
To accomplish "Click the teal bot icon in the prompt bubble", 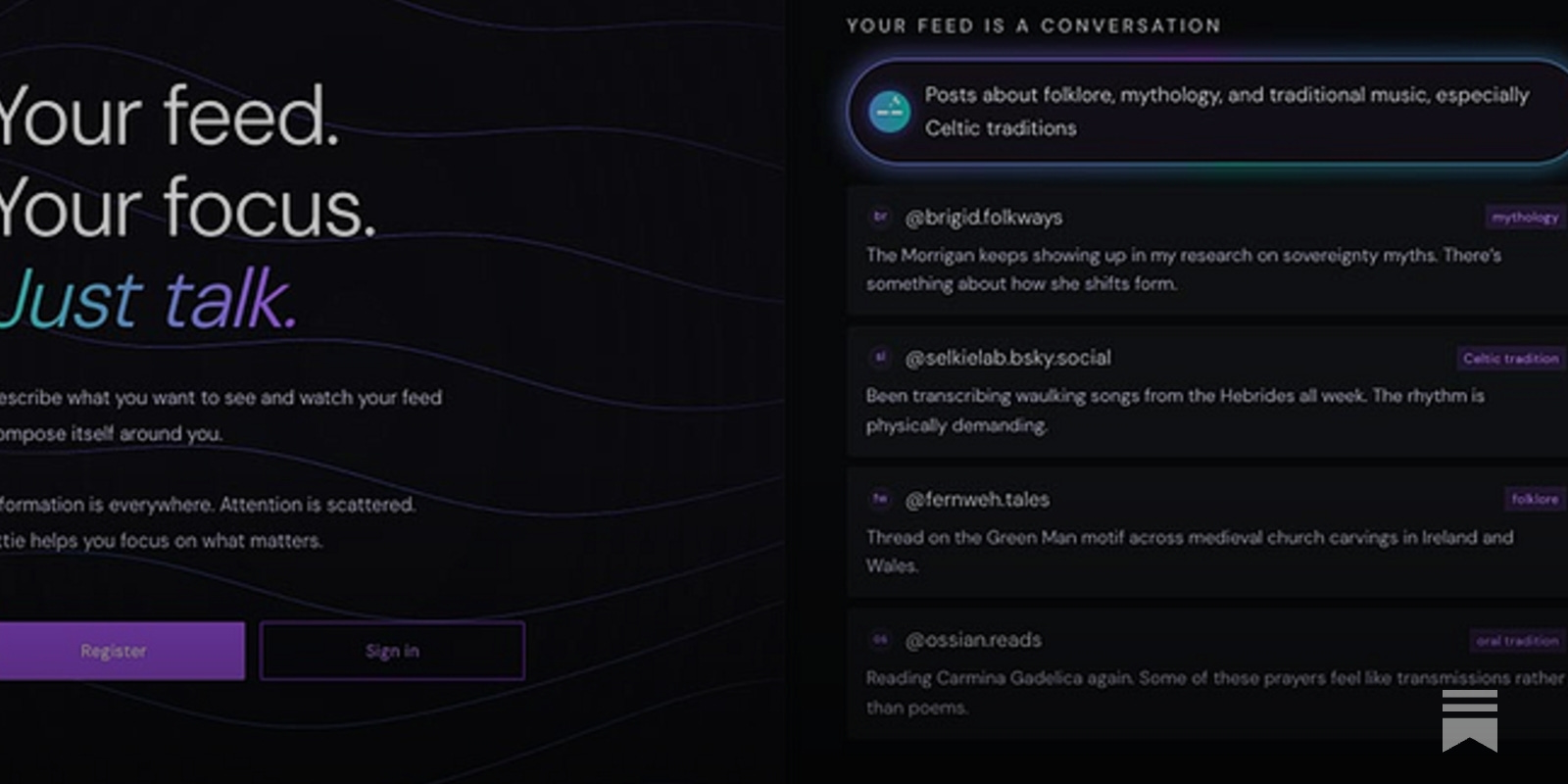I will pyautogui.click(x=888, y=111).
